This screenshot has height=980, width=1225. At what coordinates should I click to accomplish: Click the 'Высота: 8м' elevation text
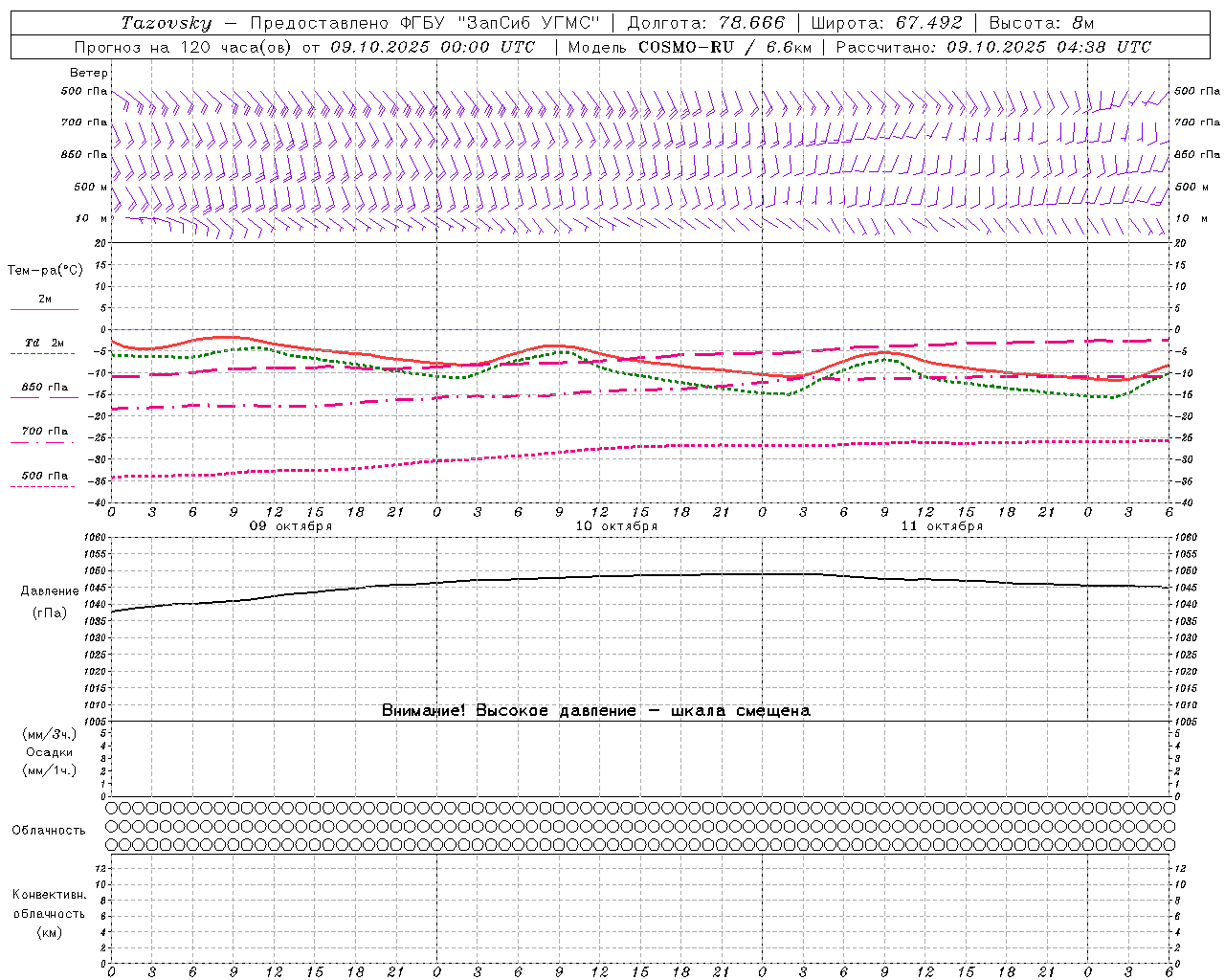(1041, 23)
